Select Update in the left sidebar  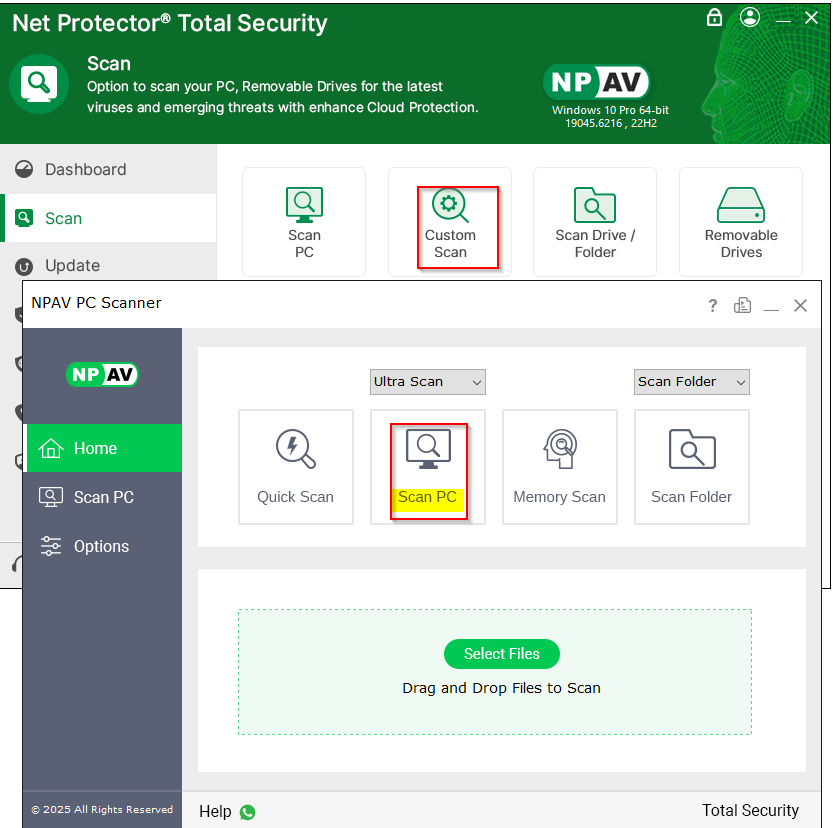click(x=72, y=266)
